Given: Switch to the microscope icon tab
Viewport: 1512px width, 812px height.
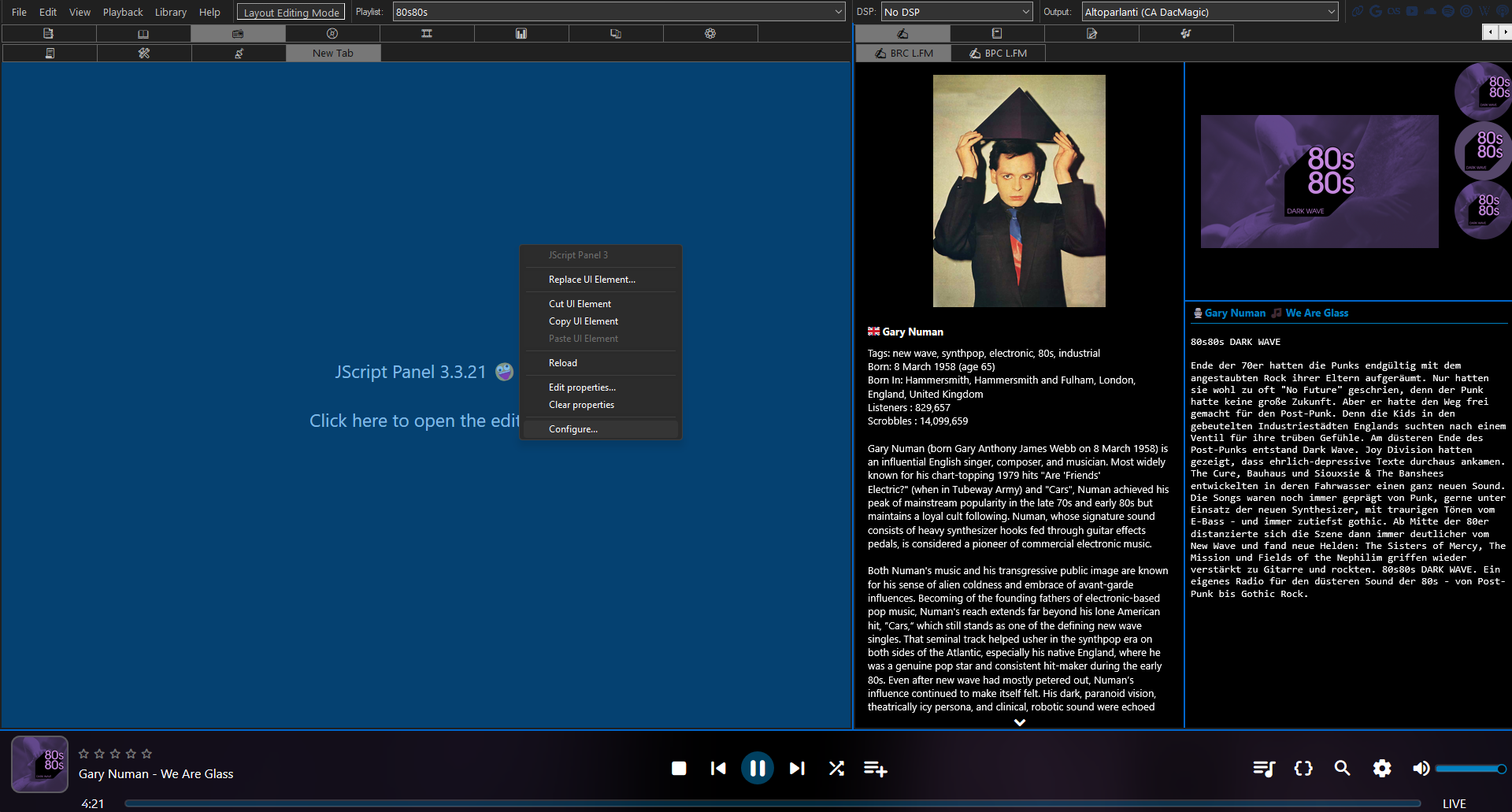Looking at the screenshot, I should pos(239,53).
